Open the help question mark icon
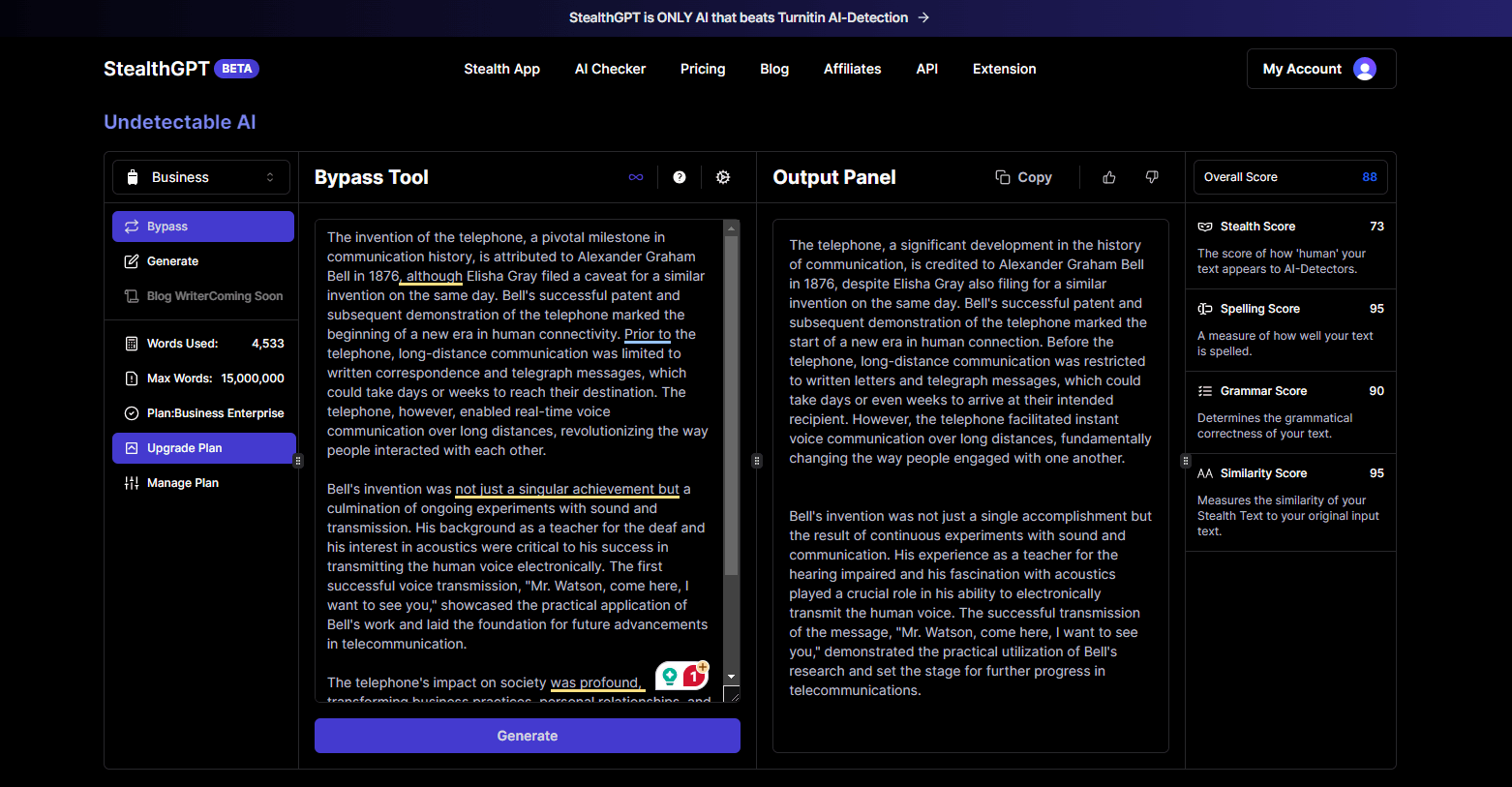 tap(680, 177)
